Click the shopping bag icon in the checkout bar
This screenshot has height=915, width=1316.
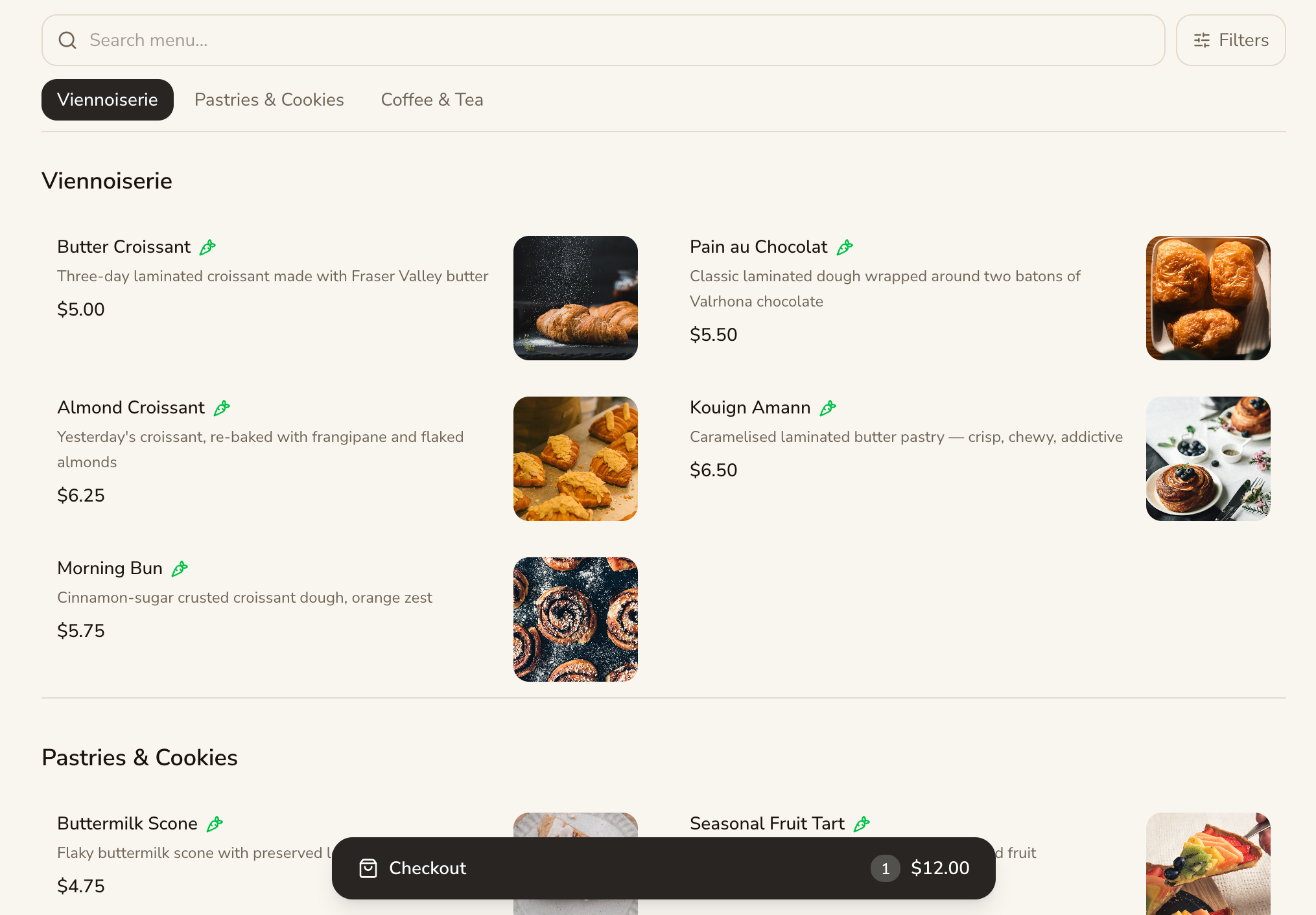pos(368,868)
